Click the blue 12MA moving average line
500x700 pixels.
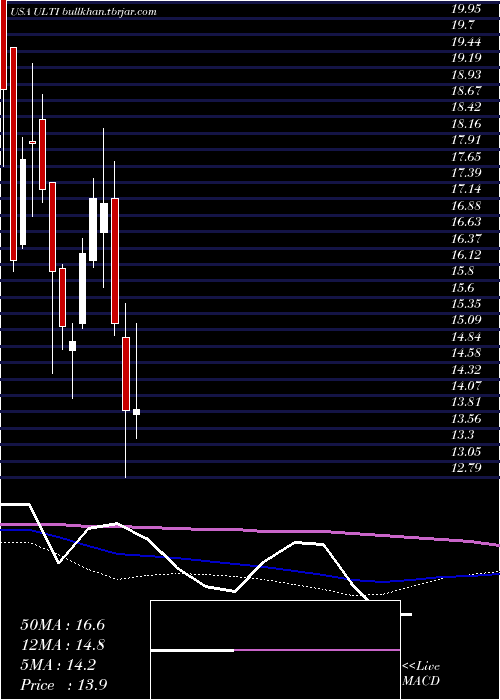coord(250,567)
